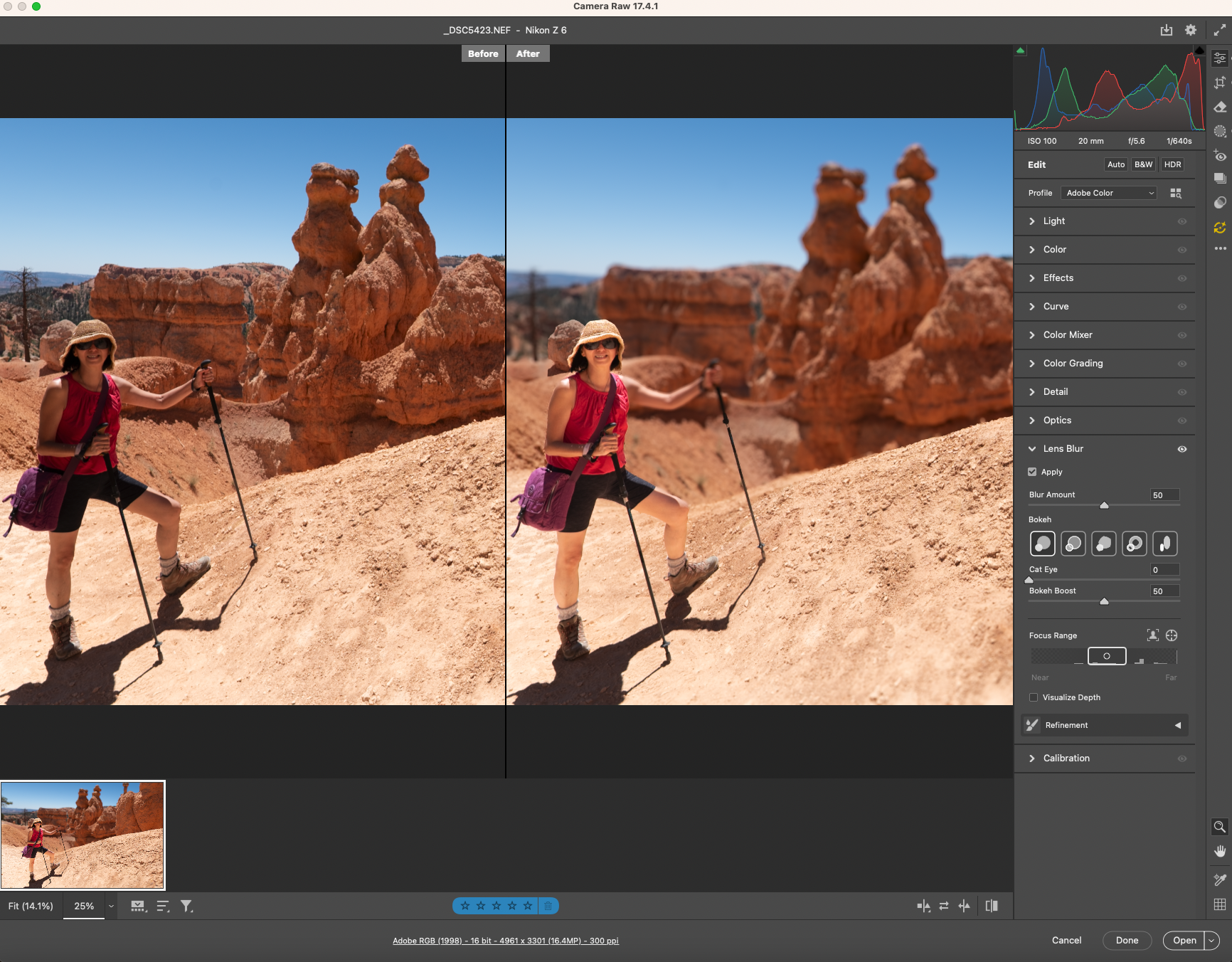Open Camera Raw preferences gear
The height and width of the screenshot is (962, 1232).
coord(1191,30)
